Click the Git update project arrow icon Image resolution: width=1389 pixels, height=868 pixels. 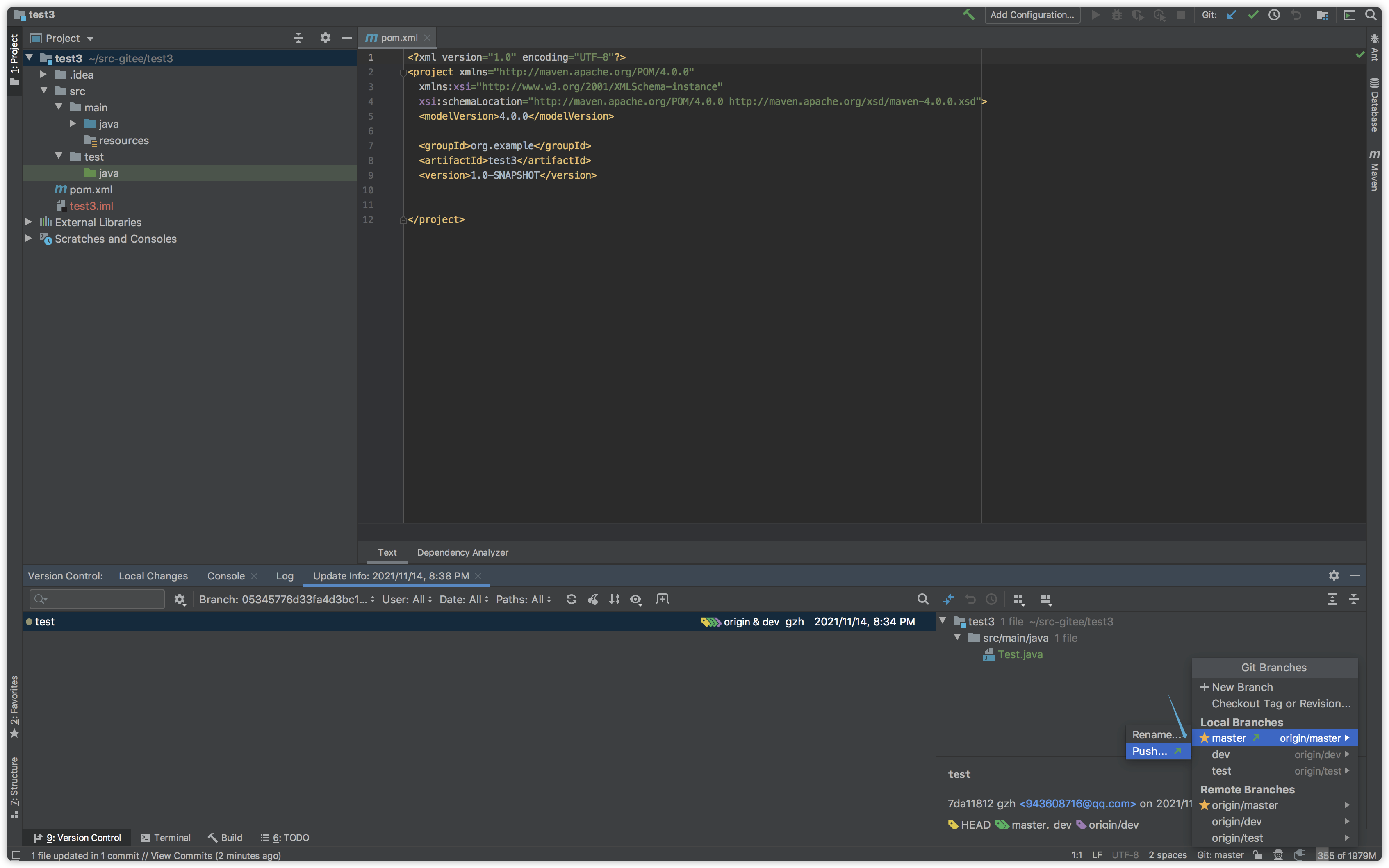1231,15
